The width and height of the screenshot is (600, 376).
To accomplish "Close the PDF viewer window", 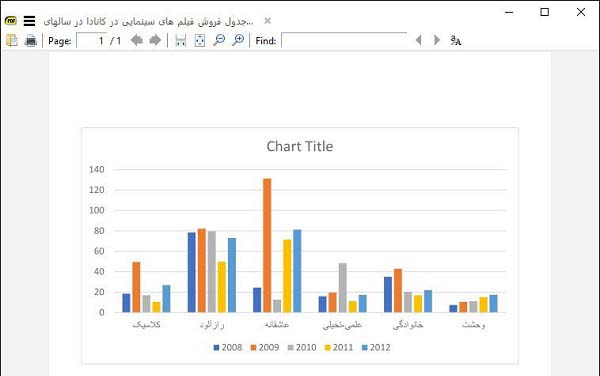I will coord(581,12).
